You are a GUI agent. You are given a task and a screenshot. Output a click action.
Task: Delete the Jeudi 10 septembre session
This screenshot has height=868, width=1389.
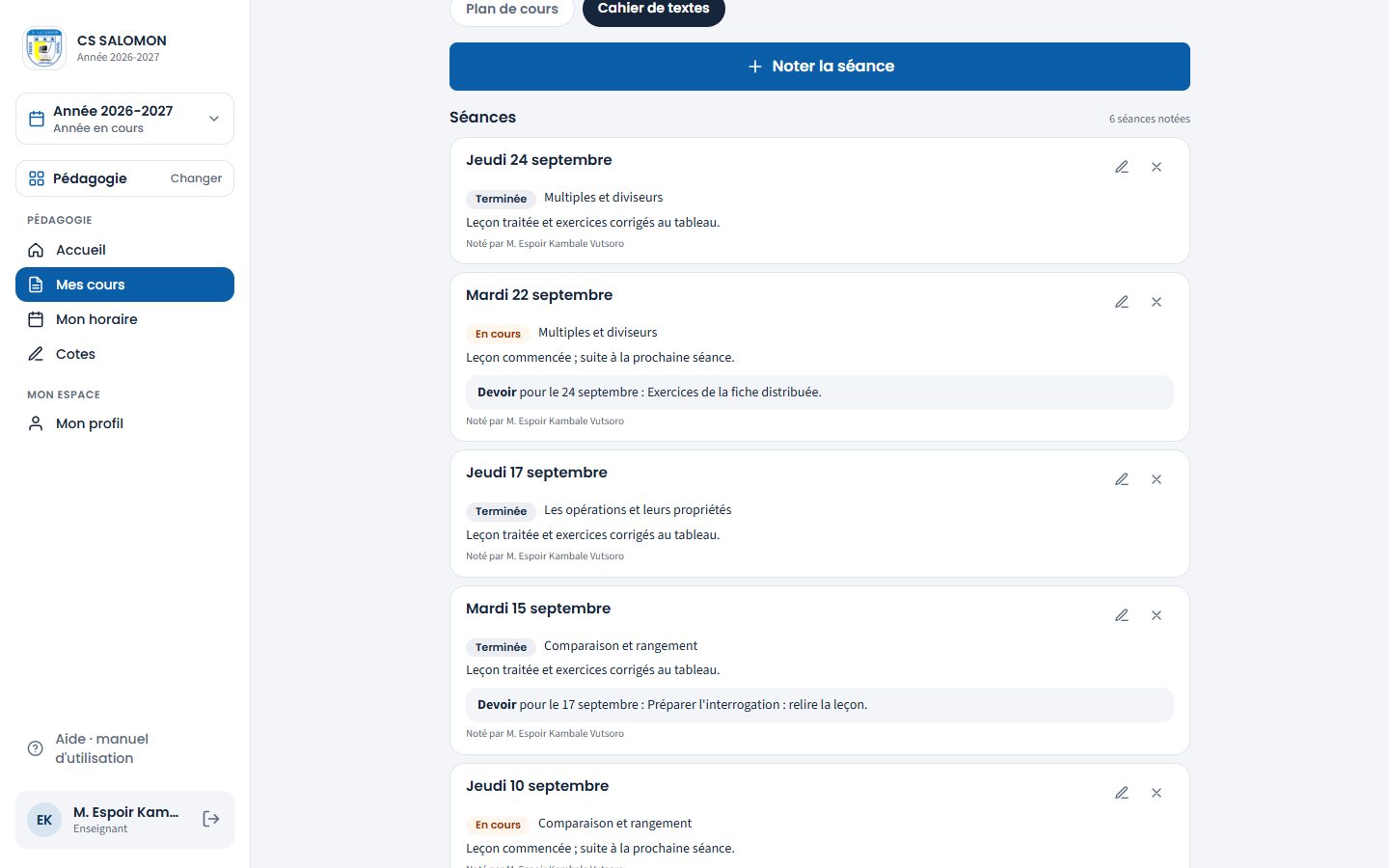click(x=1157, y=793)
